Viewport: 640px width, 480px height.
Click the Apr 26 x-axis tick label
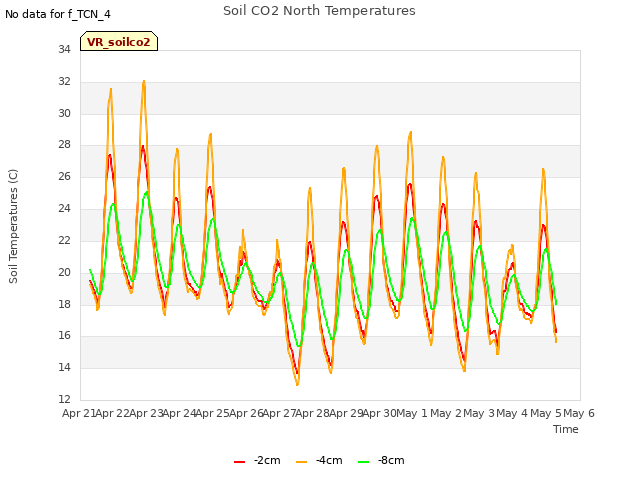(246, 413)
